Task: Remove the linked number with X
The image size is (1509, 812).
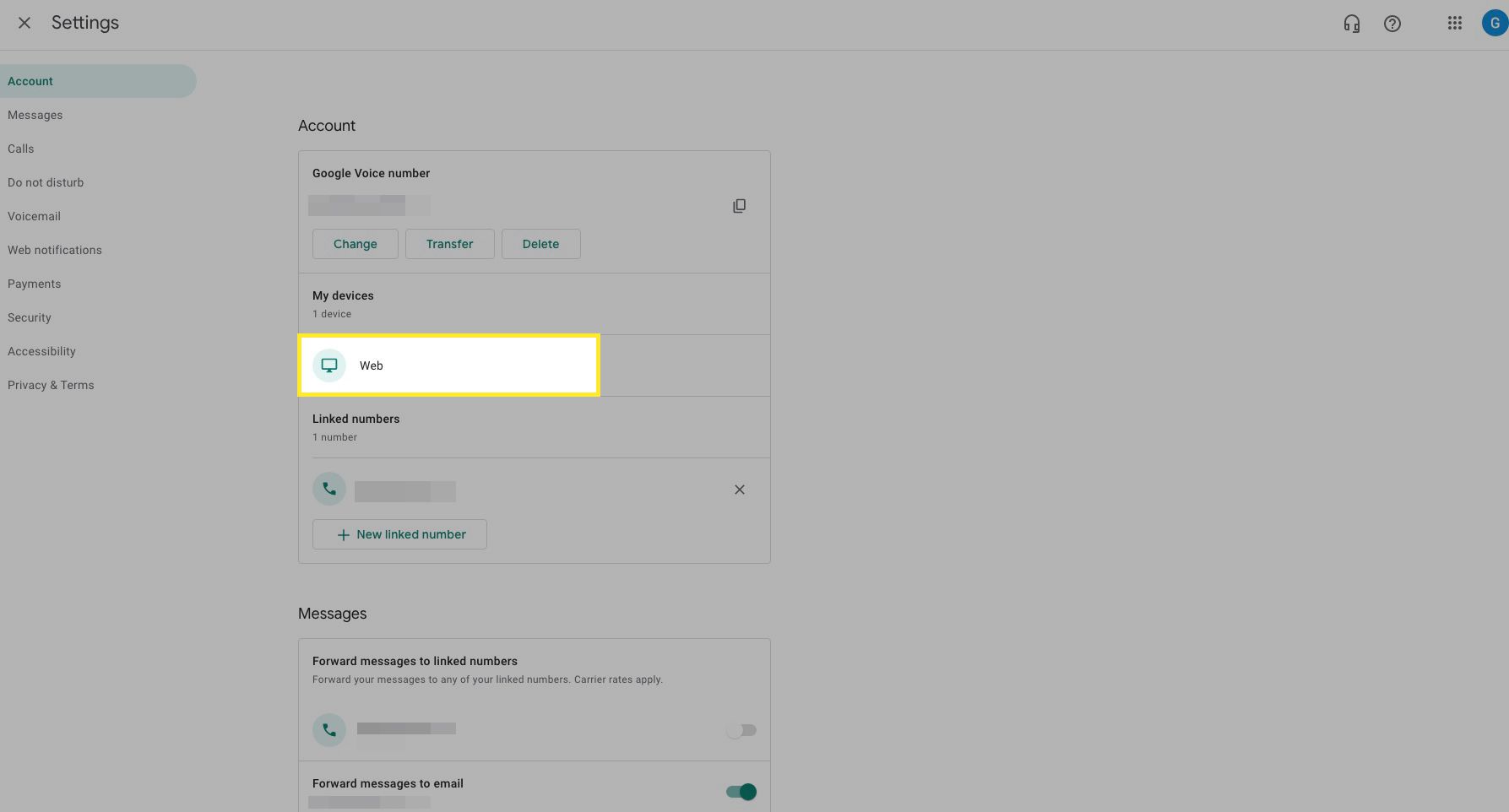Action: click(739, 490)
